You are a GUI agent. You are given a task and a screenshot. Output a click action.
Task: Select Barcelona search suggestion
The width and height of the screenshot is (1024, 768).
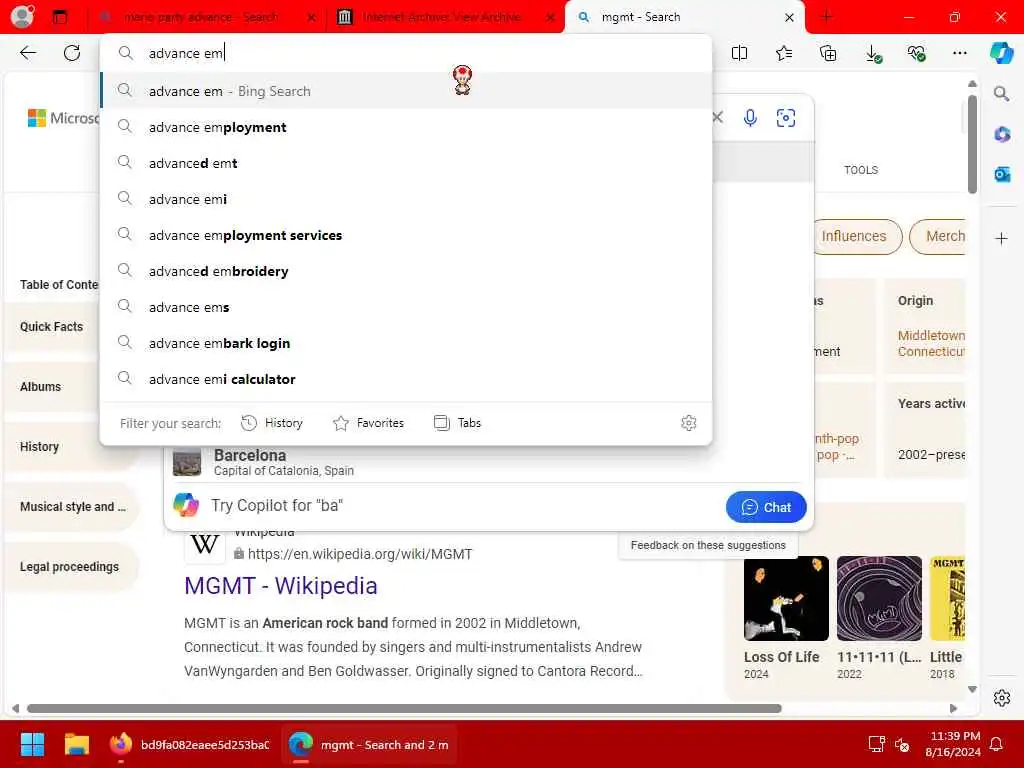483,462
